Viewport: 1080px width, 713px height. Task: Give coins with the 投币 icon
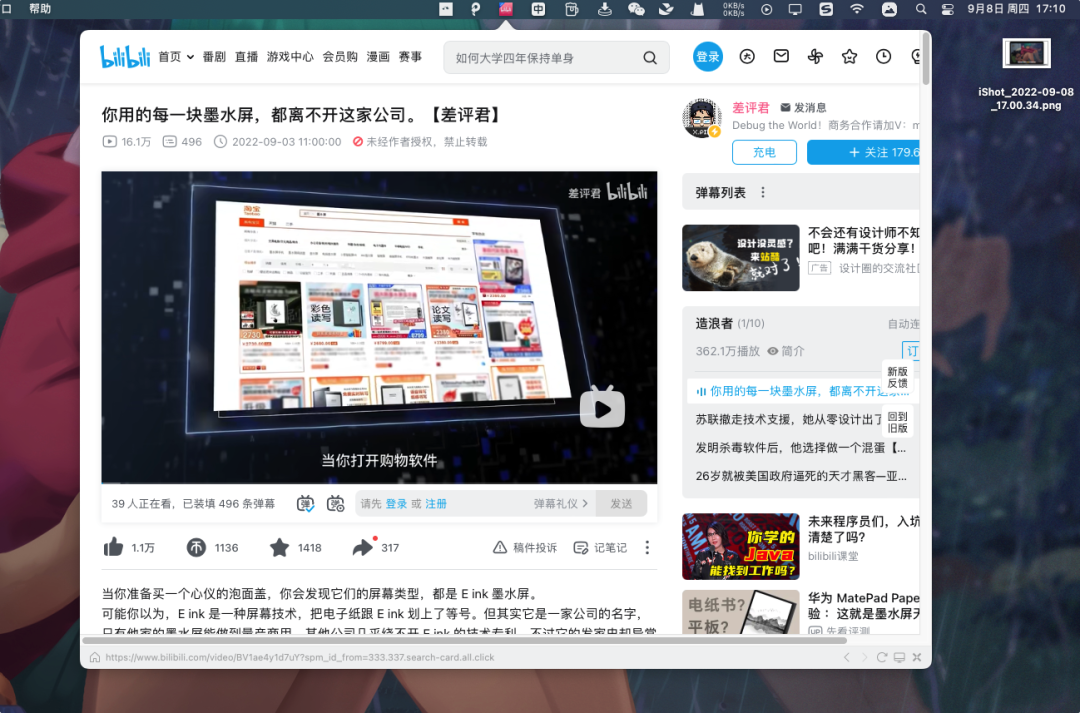(x=196, y=548)
